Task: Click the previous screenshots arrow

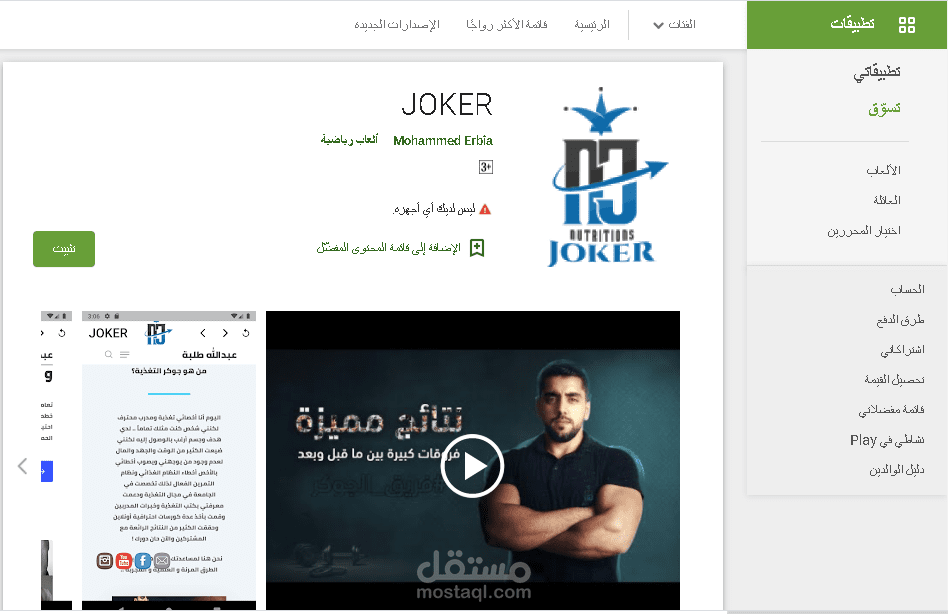Action: 23,466
